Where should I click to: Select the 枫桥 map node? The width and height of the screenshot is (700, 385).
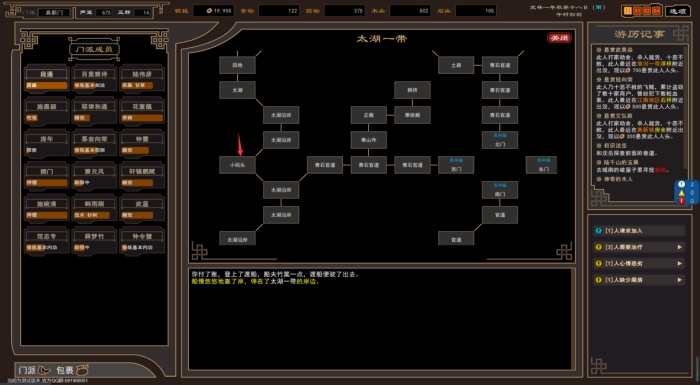coord(412,90)
